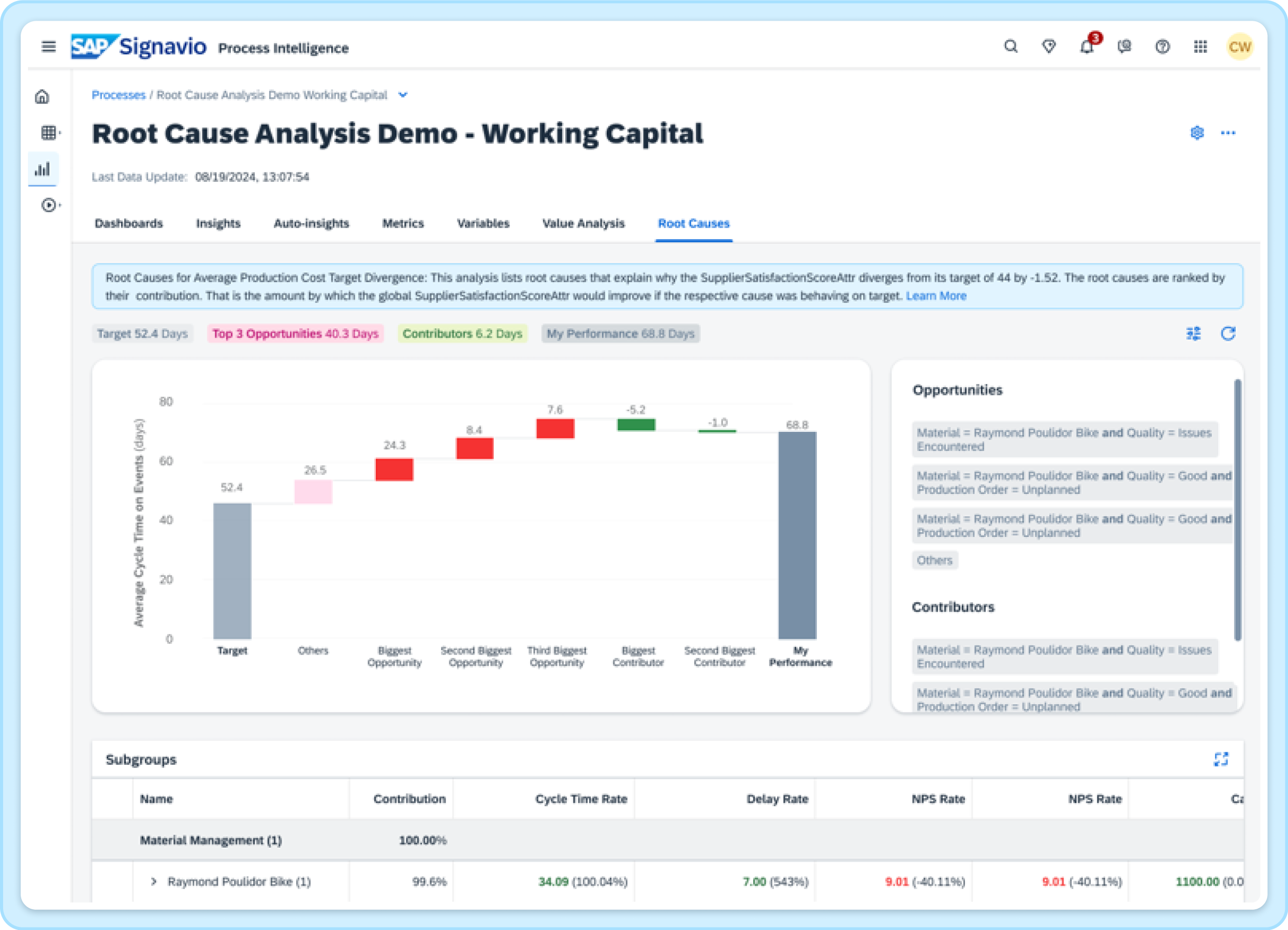The height and width of the screenshot is (930, 1288).
Task: Click the red Biggest Opportunity bar
Action: (x=394, y=469)
